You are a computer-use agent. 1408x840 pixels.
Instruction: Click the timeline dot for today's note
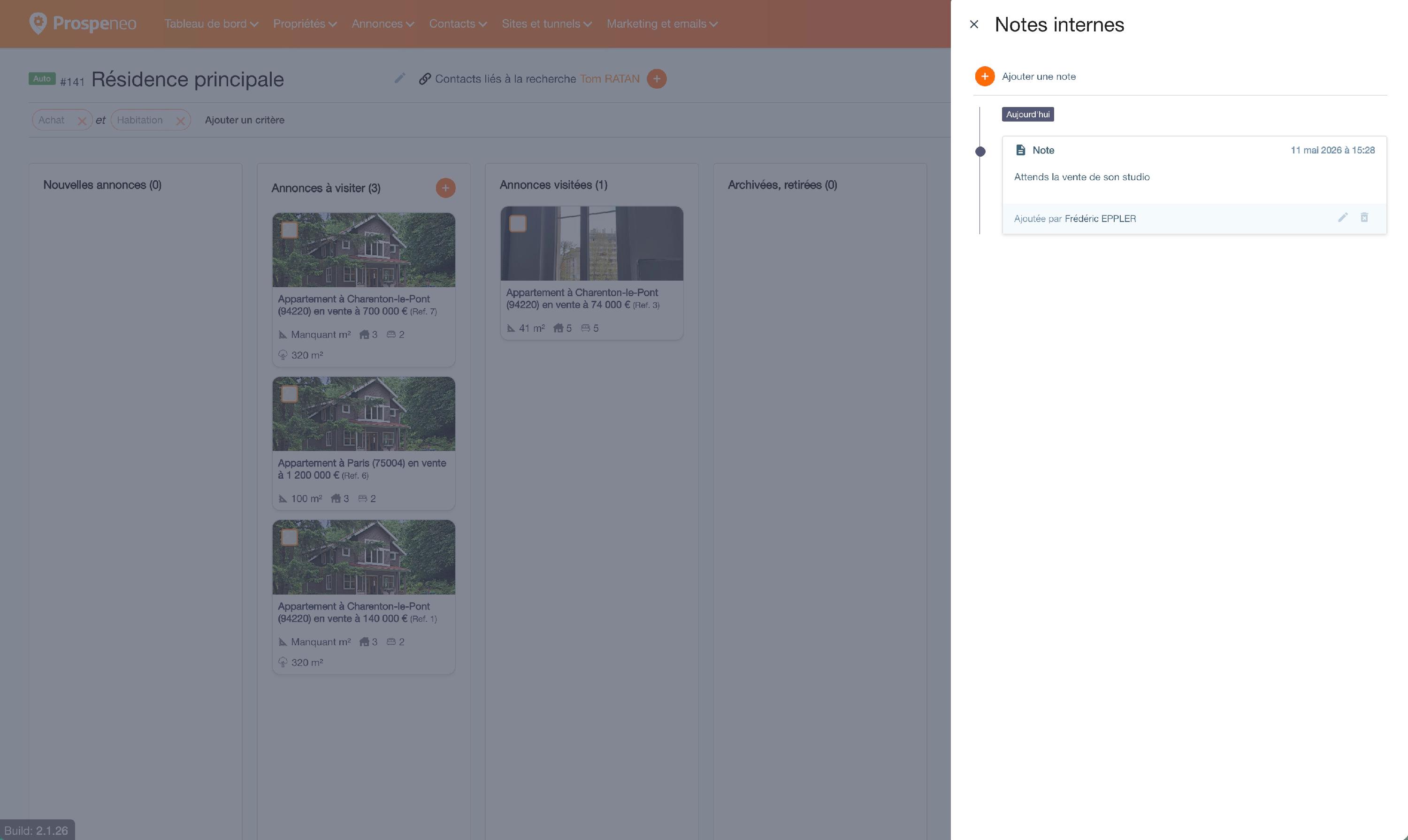click(x=980, y=151)
